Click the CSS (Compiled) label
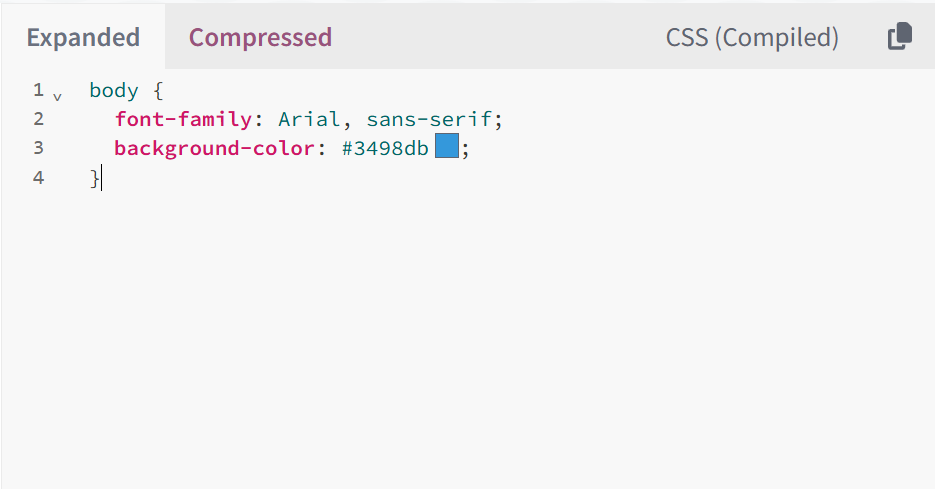The image size is (935, 489). pos(752,38)
